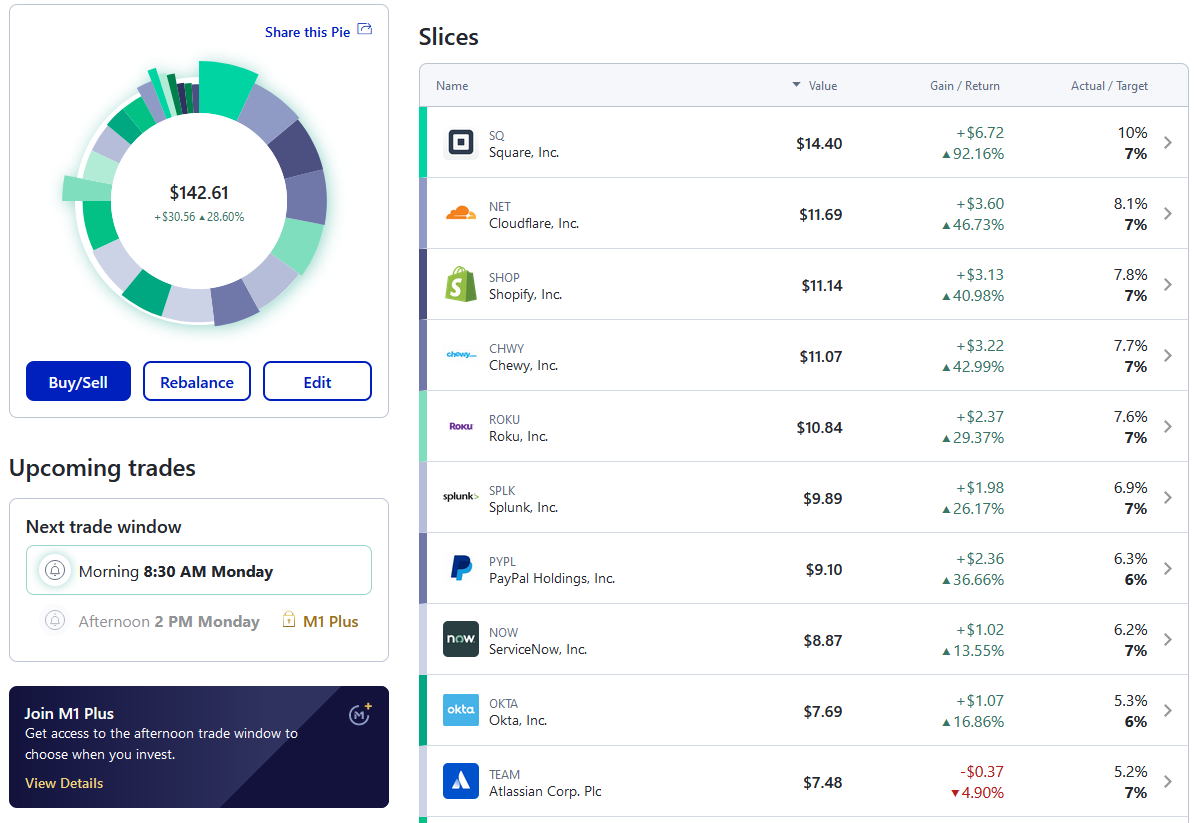Image resolution: width=1197 pixels, height=823 pixels.
Task: Click the Atlassian value $7.48
Action: point(822,783)
